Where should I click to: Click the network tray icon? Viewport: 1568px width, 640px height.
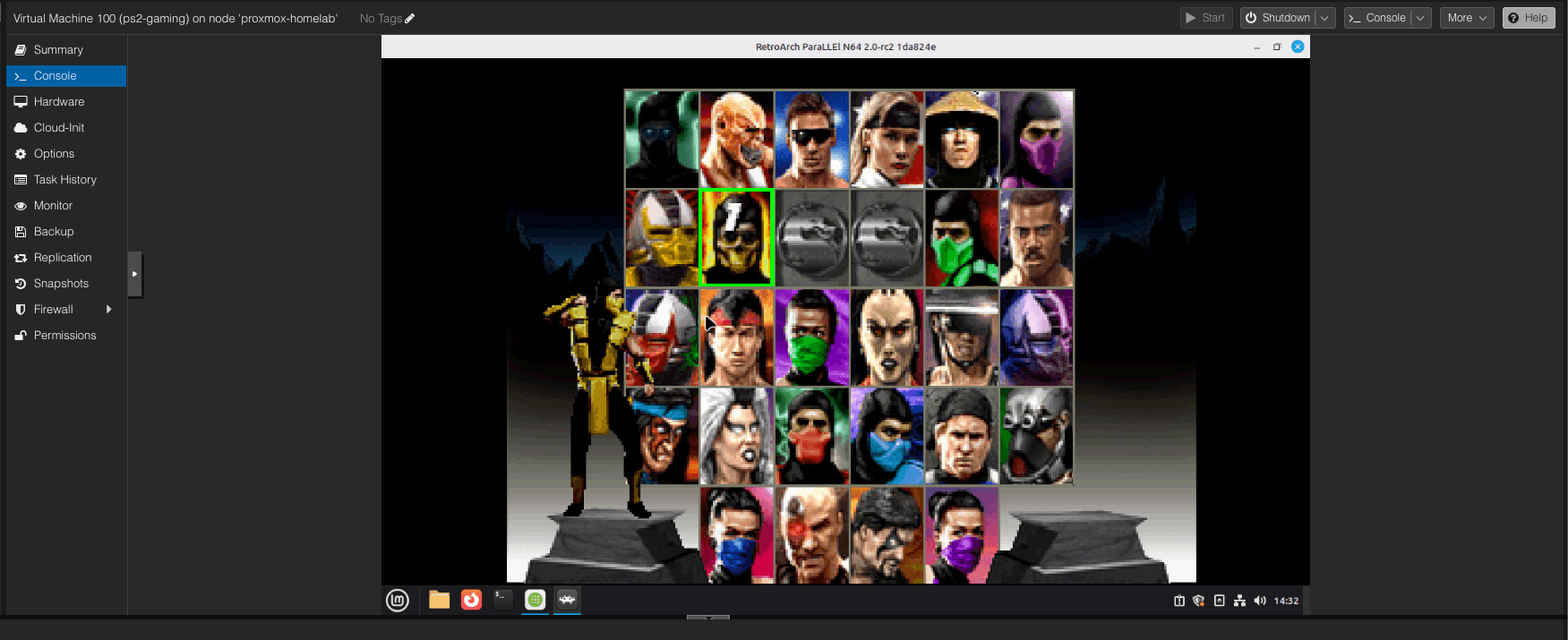pos(1239,601)
